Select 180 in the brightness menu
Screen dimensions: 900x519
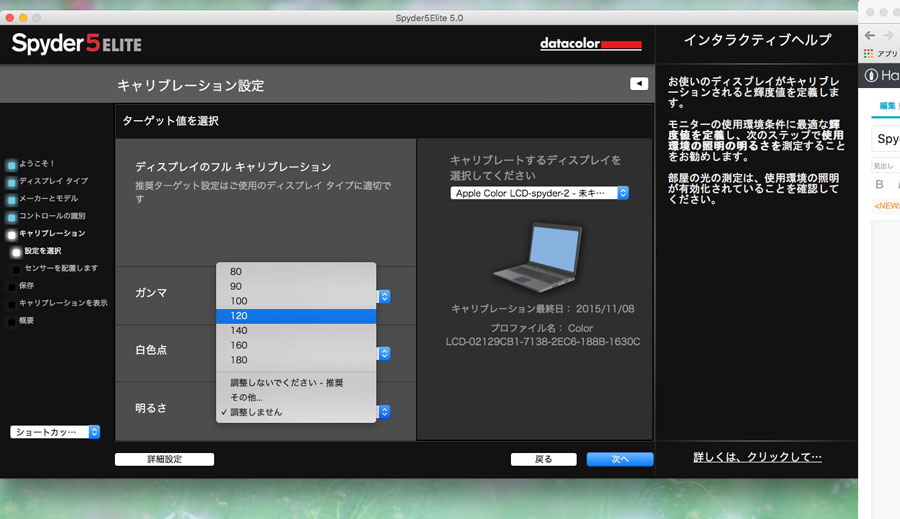pos(296,361)
